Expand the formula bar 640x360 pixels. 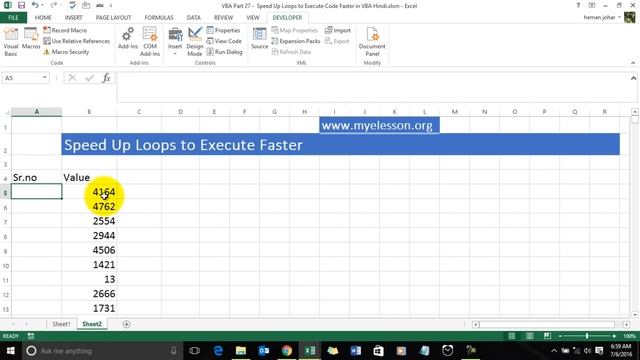pos(633,78)
